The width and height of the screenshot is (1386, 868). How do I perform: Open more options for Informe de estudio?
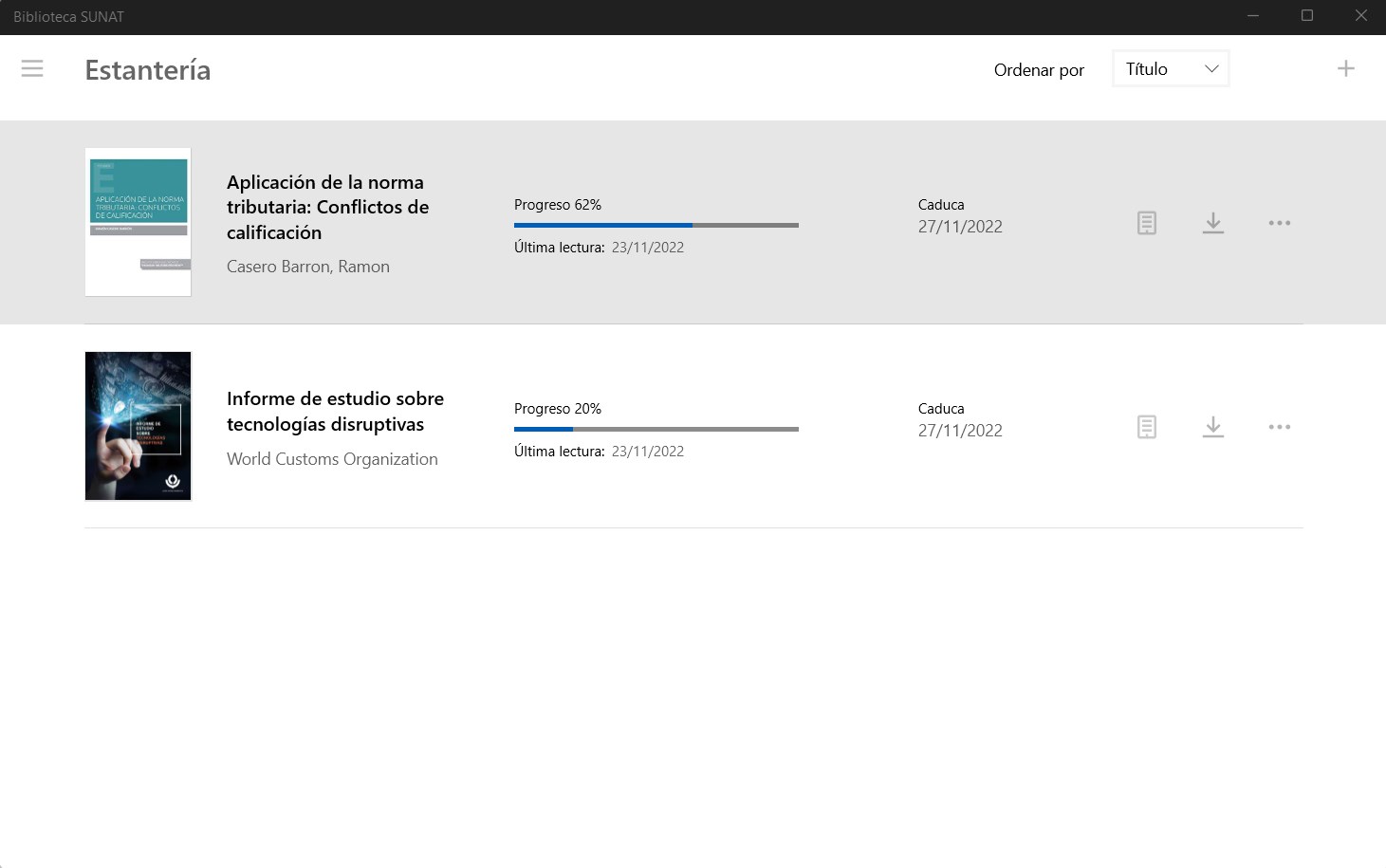1279,427
